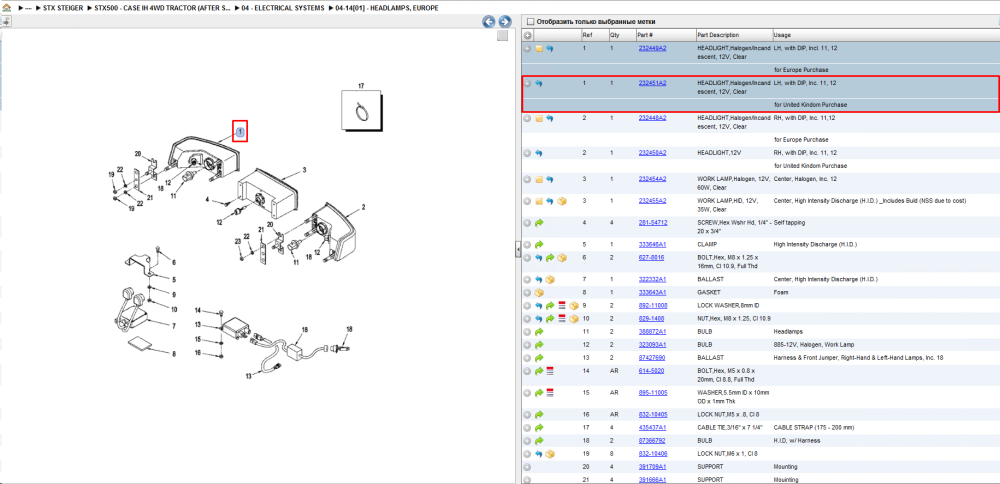Open part link 322332A1
The height and width of the screenshot is (484, 1000).
coord(652,279)
